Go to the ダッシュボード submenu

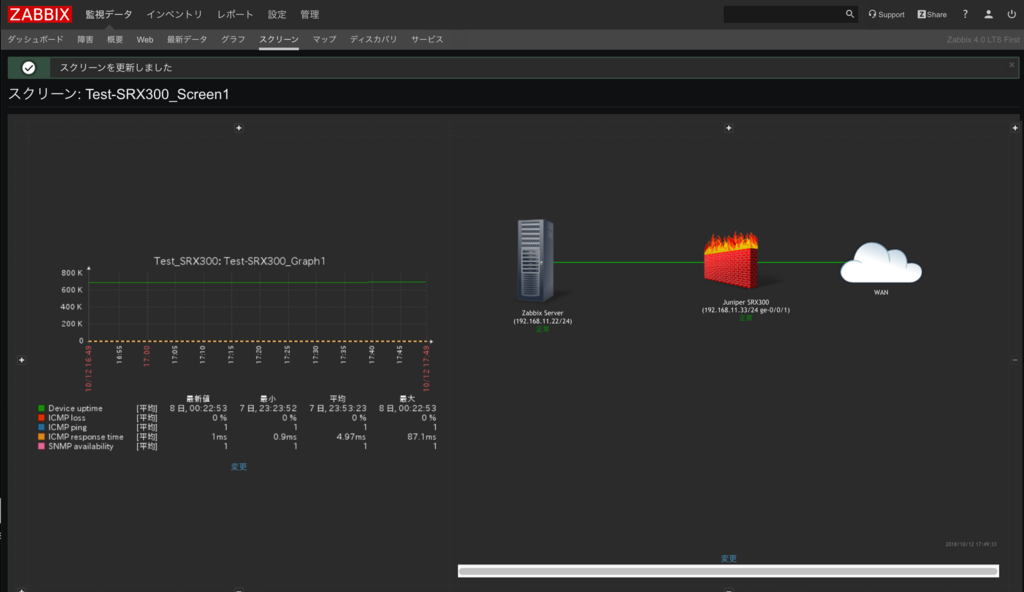point(35,39)
